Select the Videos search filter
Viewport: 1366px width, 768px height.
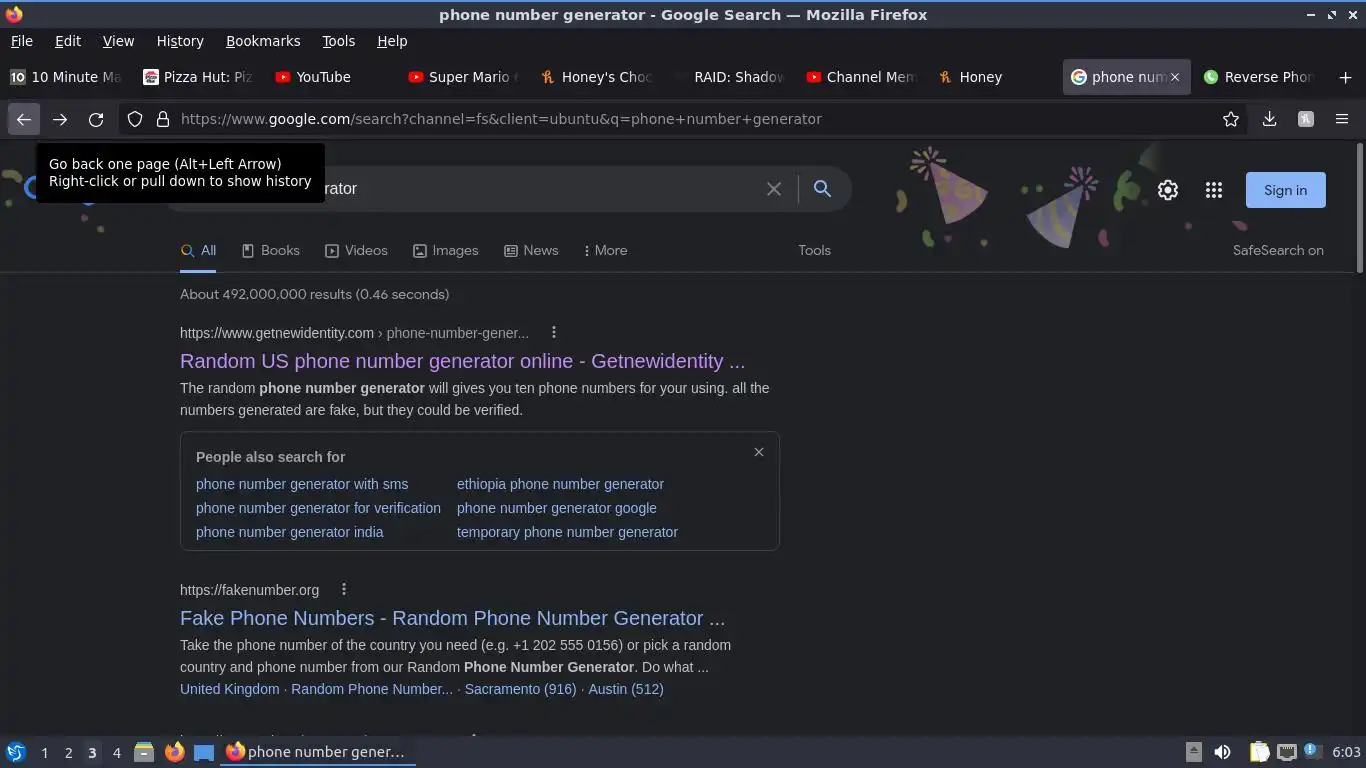coord(356,250)
